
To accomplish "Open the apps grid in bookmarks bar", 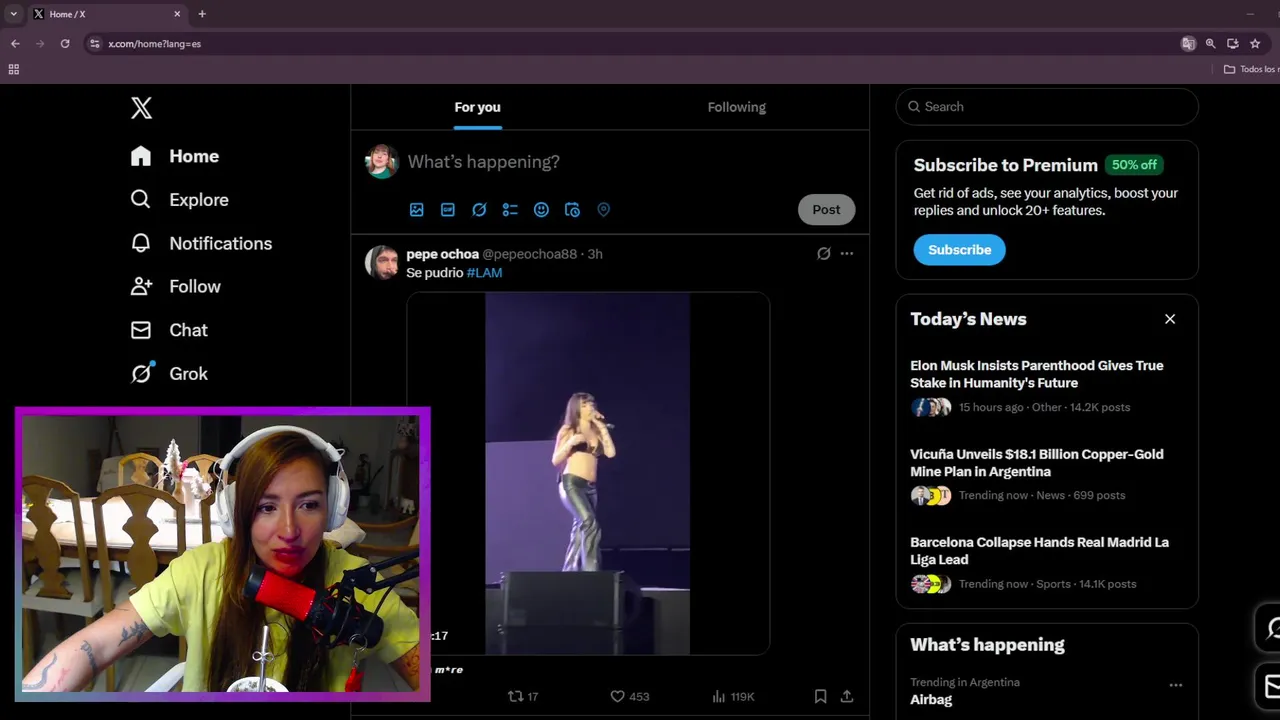I will (x=14, y=69).
